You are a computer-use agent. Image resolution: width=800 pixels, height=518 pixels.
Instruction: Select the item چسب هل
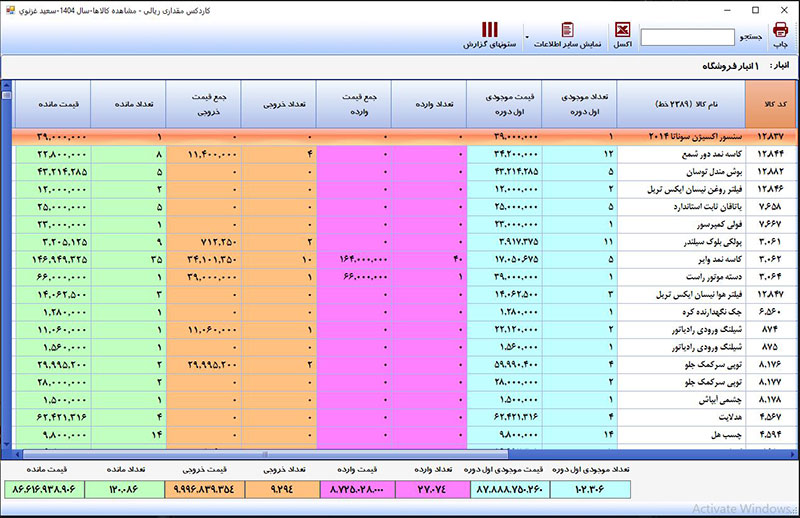(727, 435)
